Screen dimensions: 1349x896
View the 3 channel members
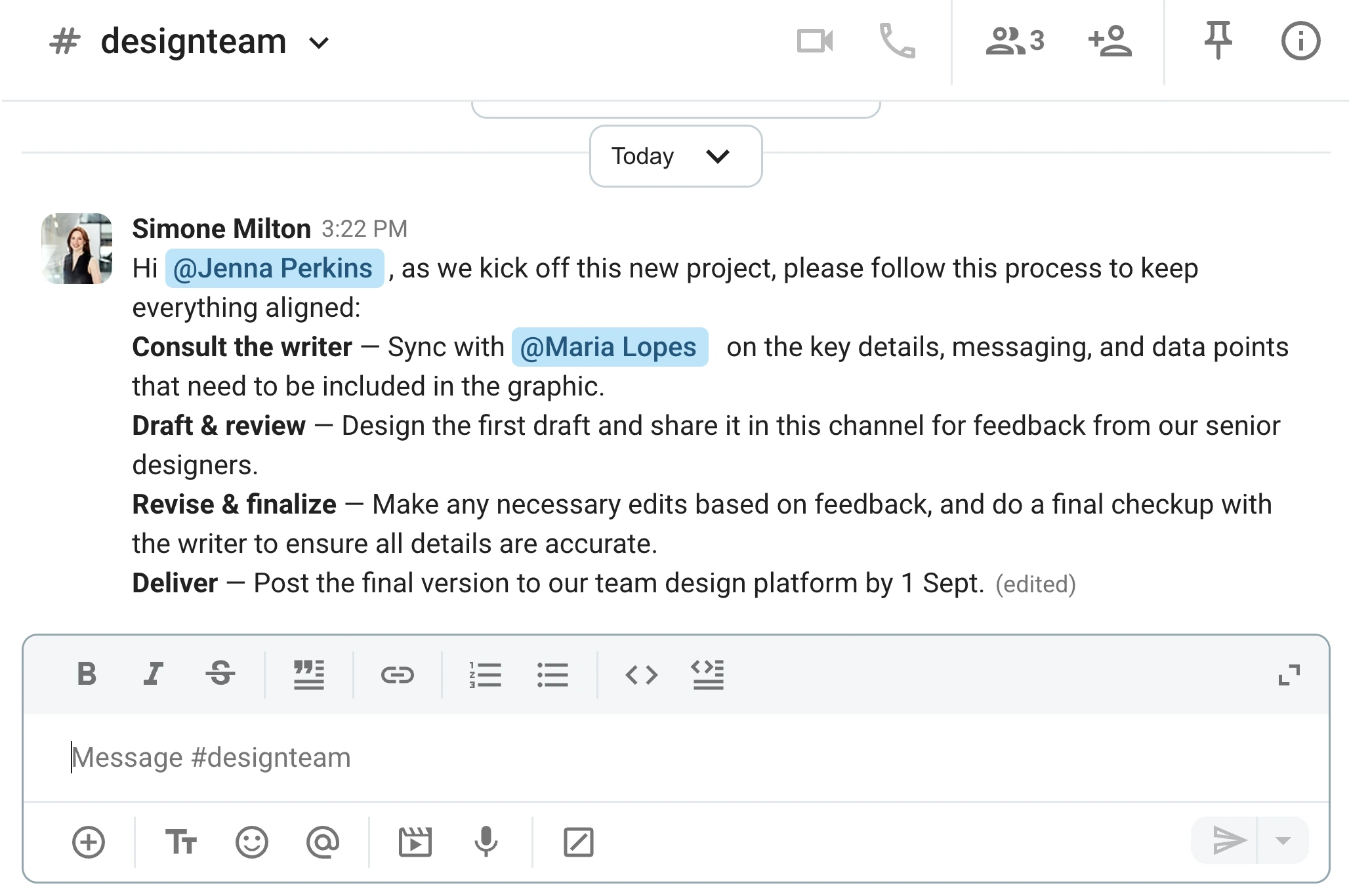pyautogui.click(x=1015, y=41)
